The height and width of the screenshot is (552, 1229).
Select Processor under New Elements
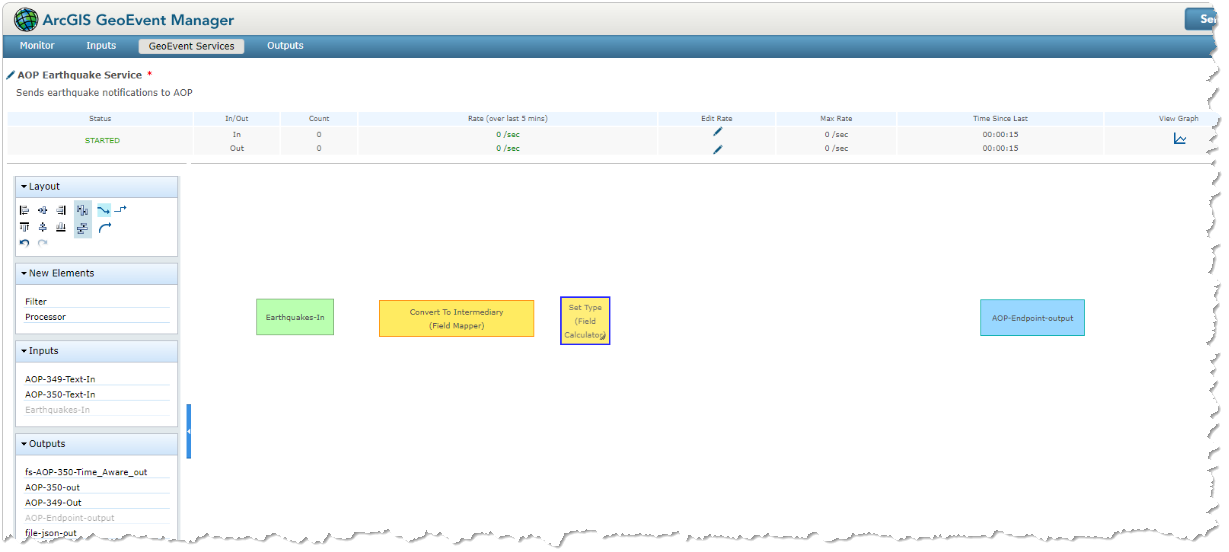click(97, 317)
